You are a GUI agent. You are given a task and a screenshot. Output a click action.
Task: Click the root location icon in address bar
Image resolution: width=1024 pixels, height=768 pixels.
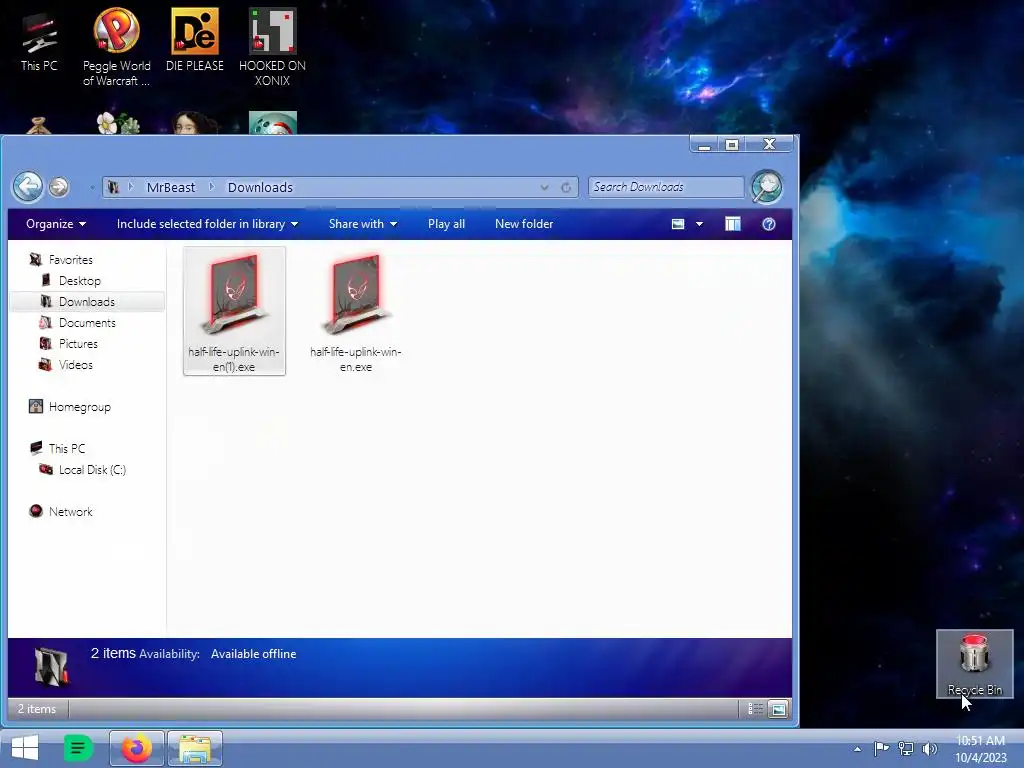coord(113,187)
